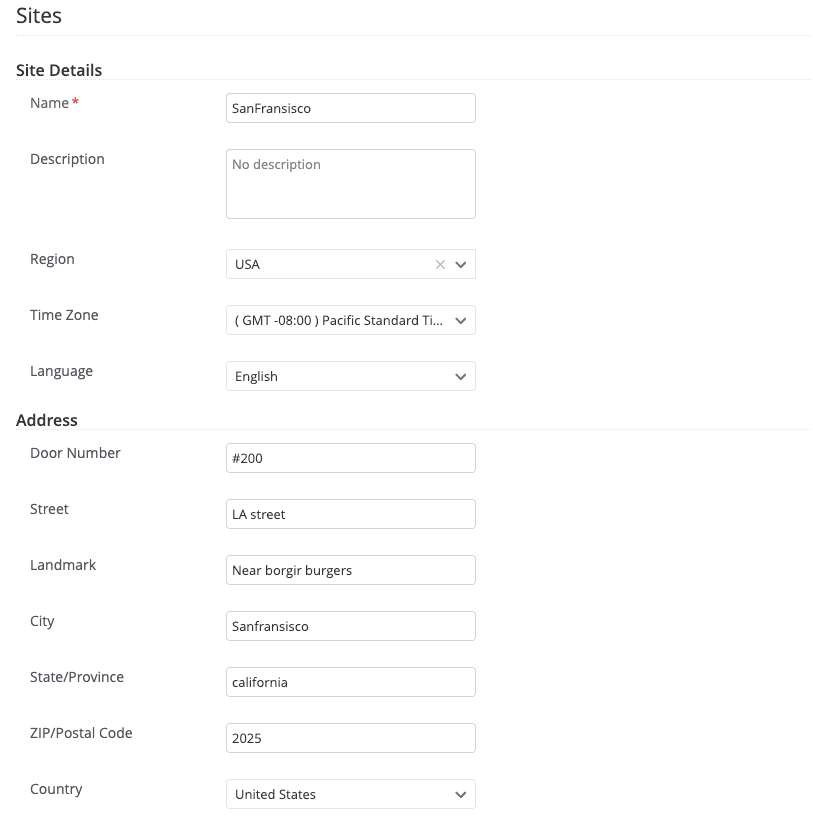This screenshot has width=813, height=831.
Task: Clear the selected Region value USA
Action: tap(440, 264)
